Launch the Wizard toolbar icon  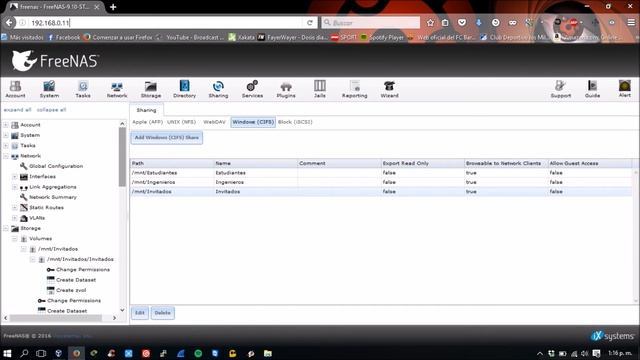pos(389,89)
